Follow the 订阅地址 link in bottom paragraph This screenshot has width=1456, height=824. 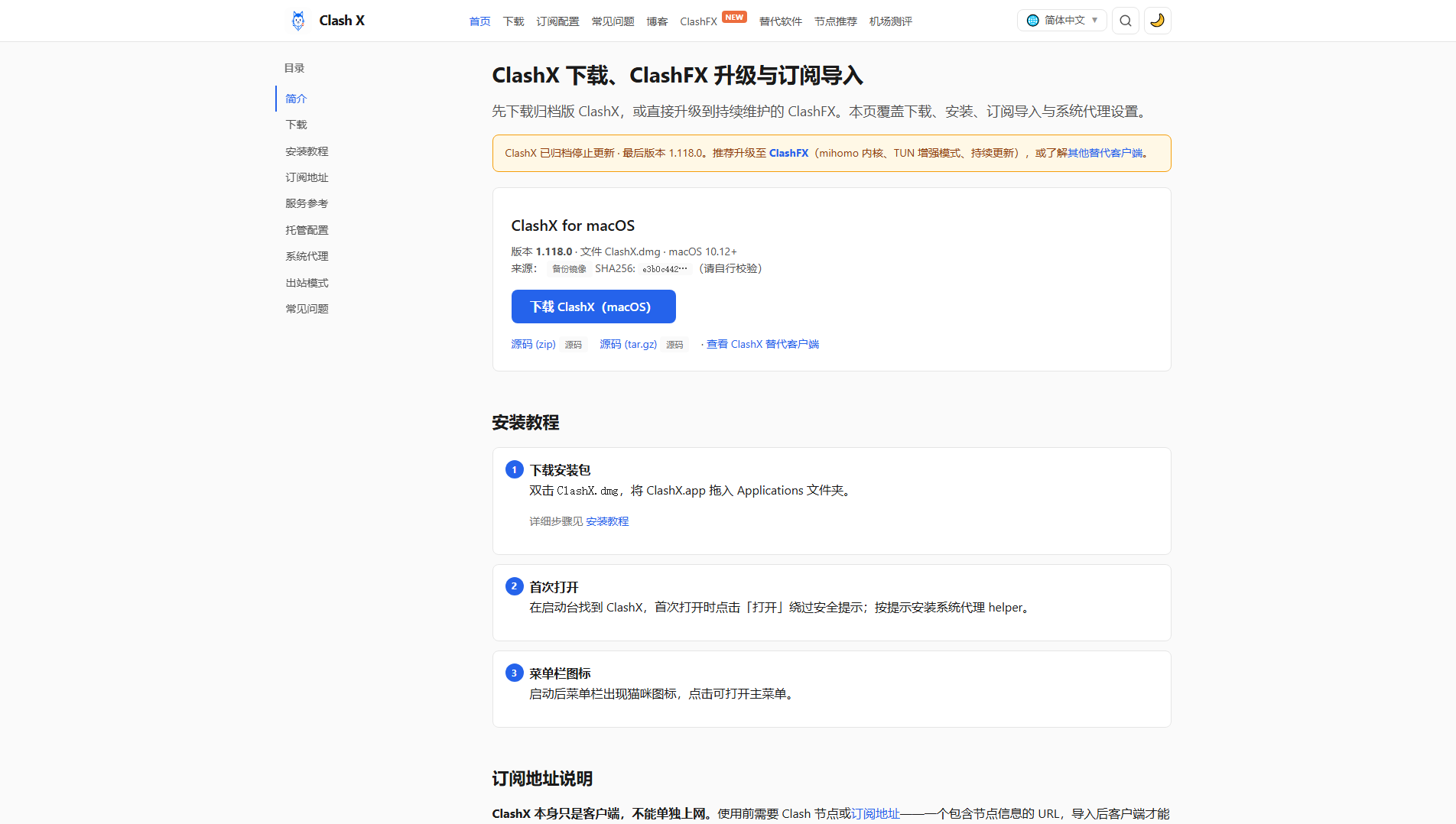point(875,813)
